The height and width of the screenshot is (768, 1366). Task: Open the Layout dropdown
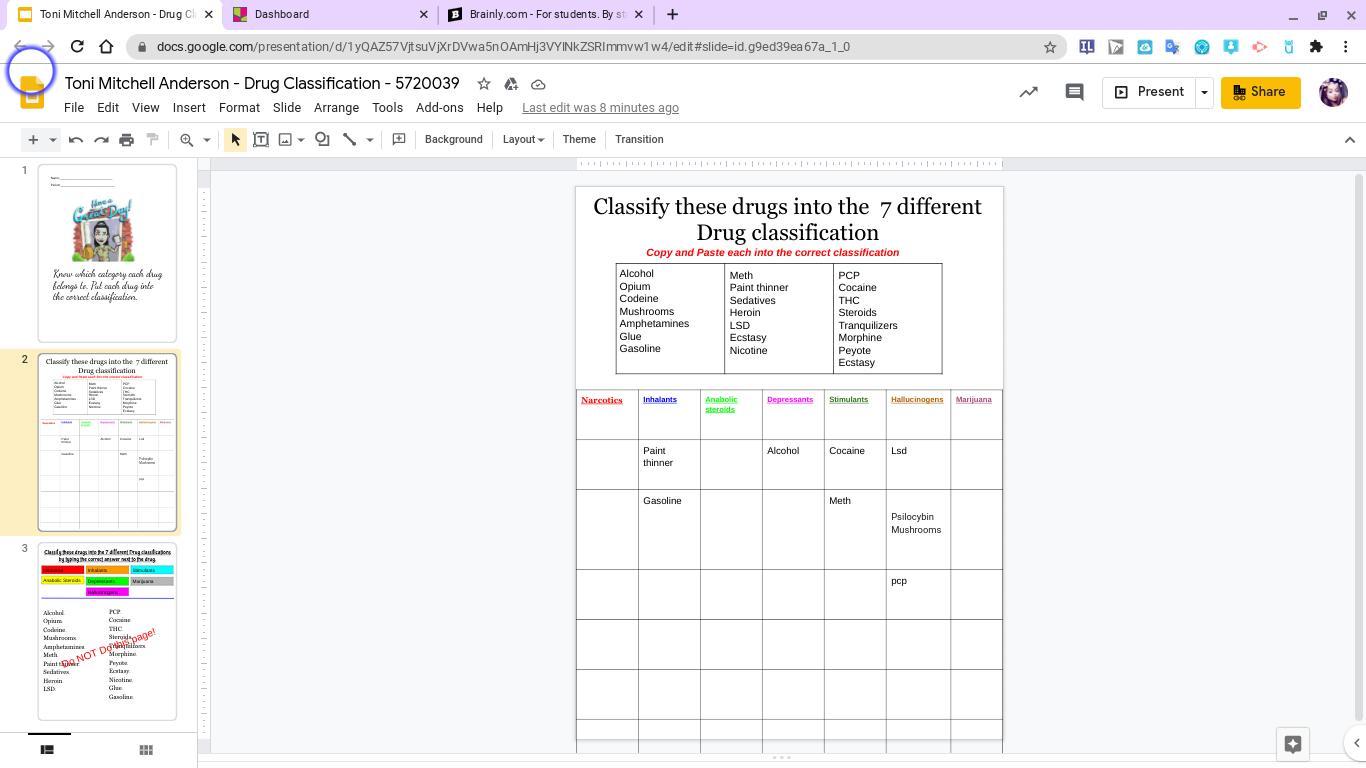[523, 140]
